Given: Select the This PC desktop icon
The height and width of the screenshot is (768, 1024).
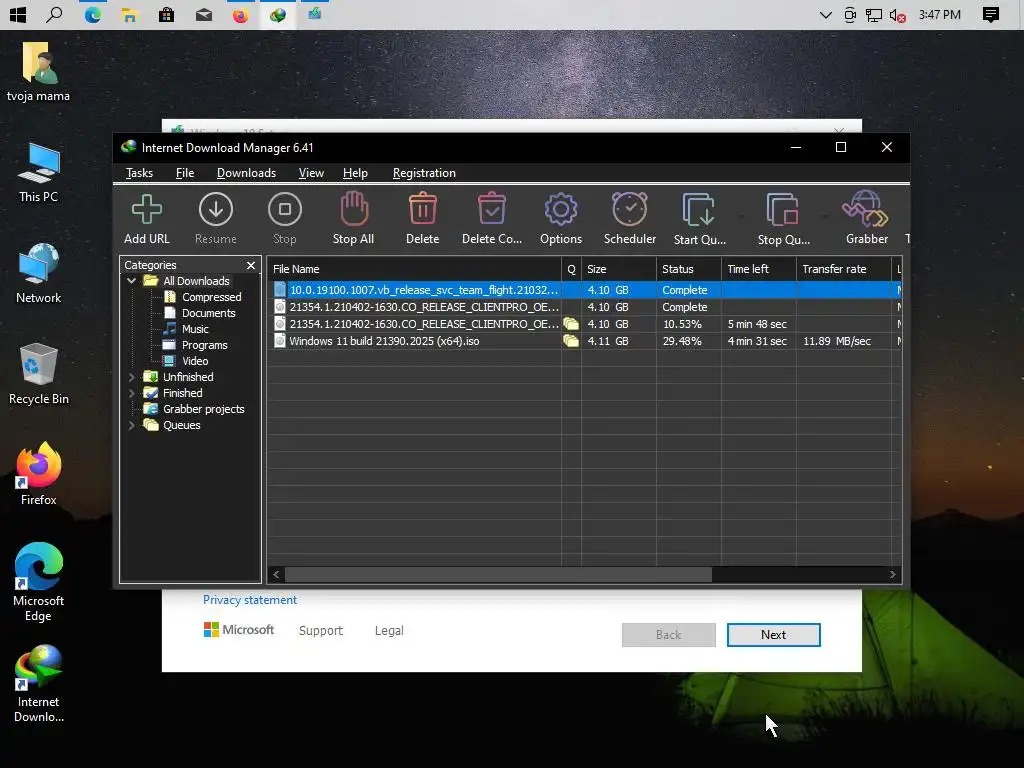Looking at the screenshot, I should point(38,172).
